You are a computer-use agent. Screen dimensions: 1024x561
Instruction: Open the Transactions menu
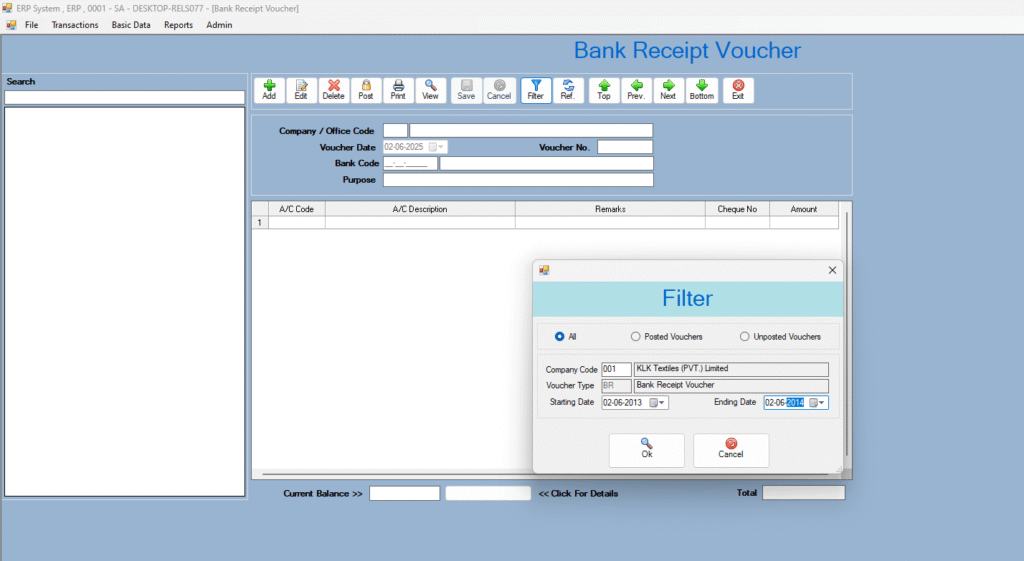tap(75, 25)
